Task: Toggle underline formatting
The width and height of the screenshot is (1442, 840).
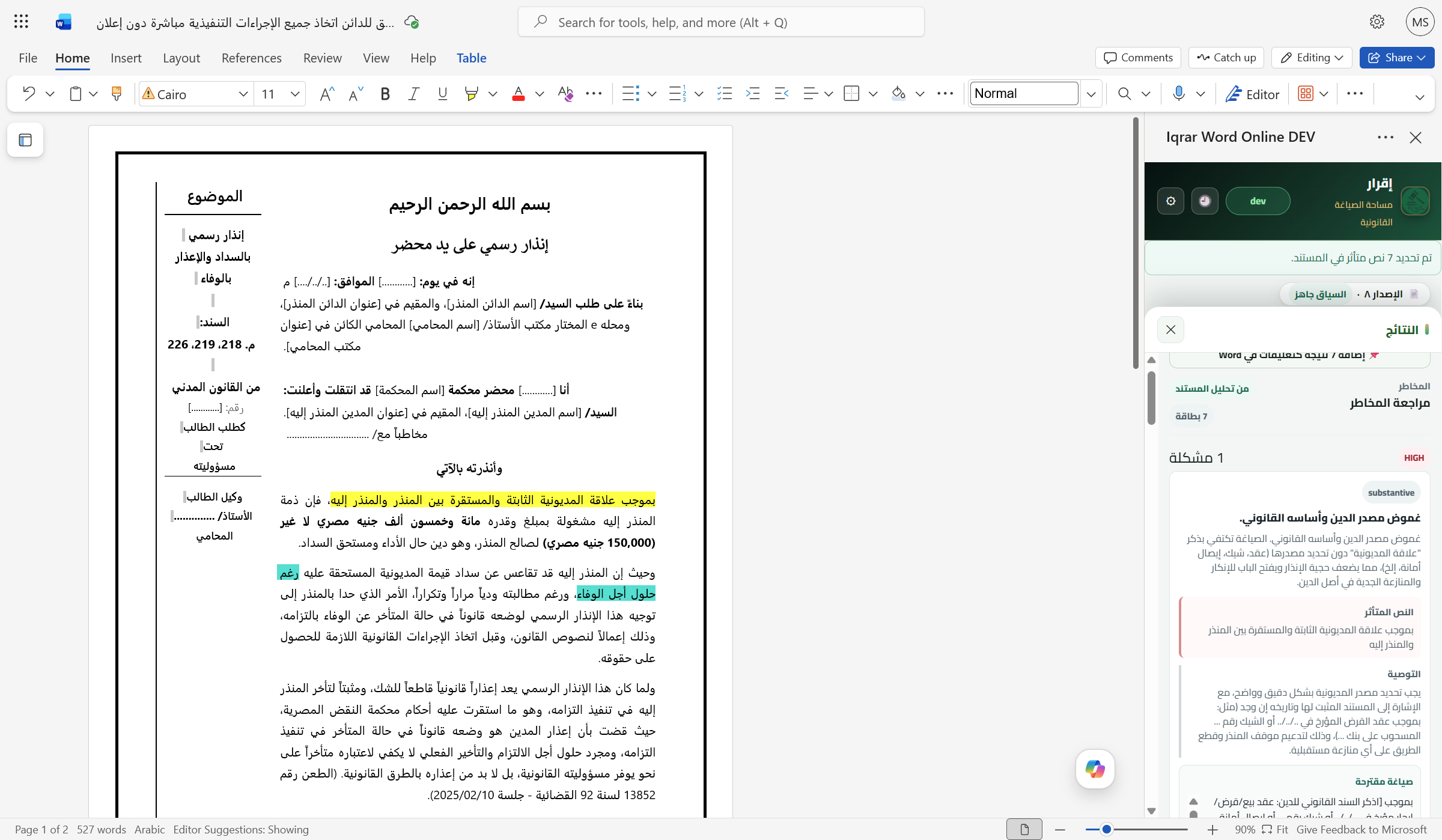Action: click(x=443, y=94)
